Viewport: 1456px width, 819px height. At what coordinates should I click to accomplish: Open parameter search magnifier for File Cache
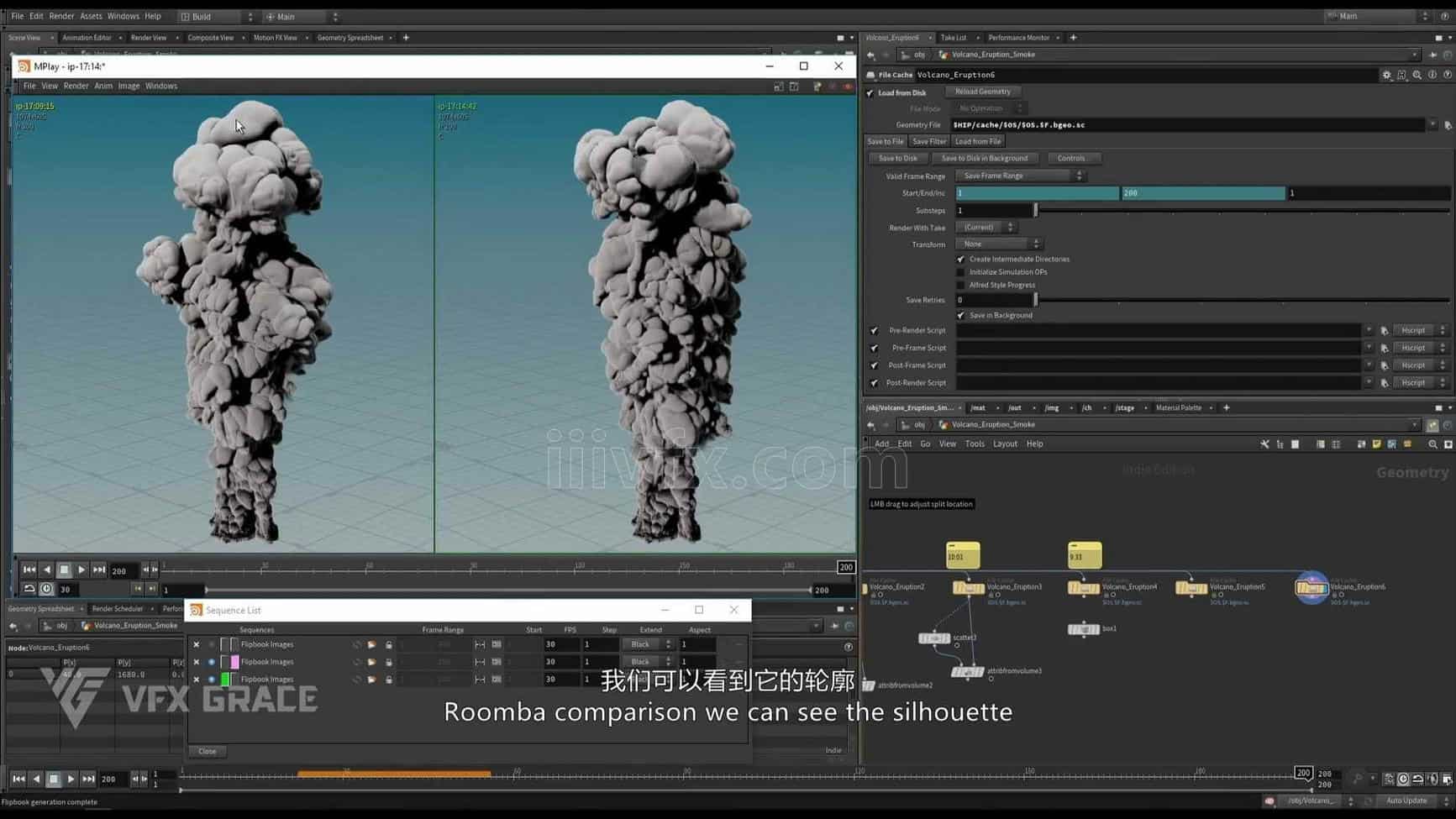pos(1417,75)
